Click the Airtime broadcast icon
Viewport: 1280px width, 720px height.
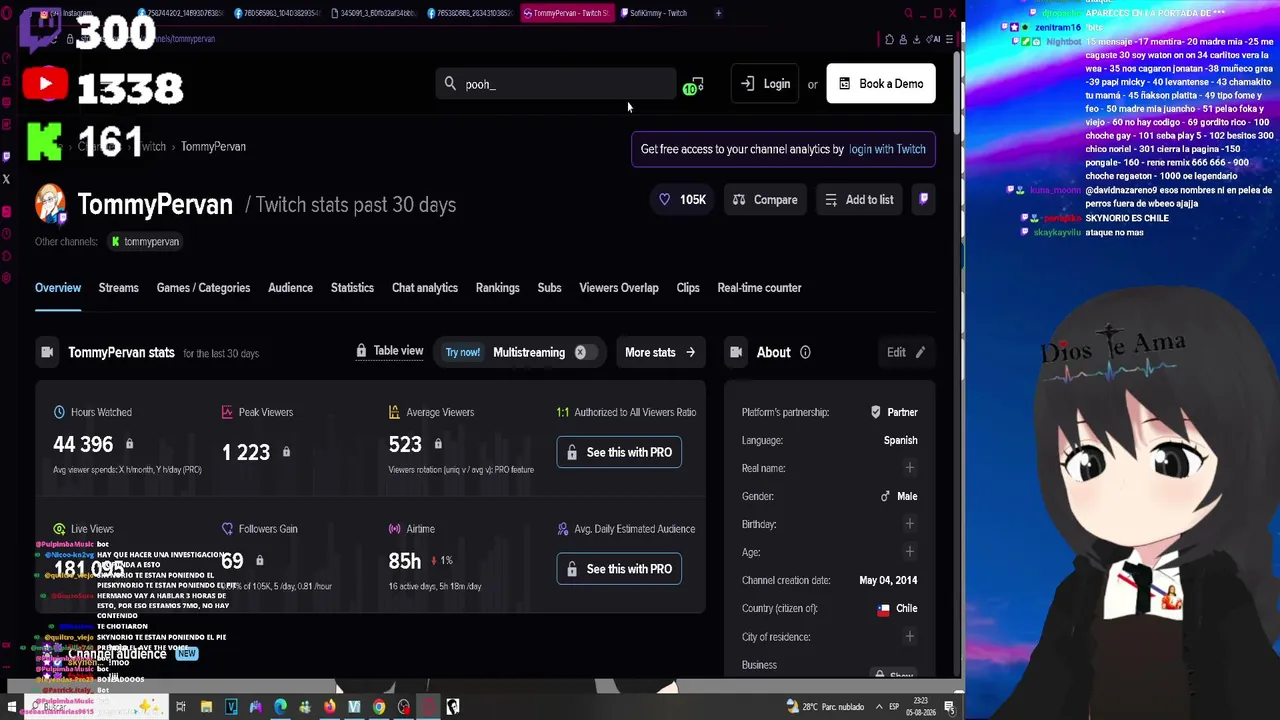(x=395, y=529)
